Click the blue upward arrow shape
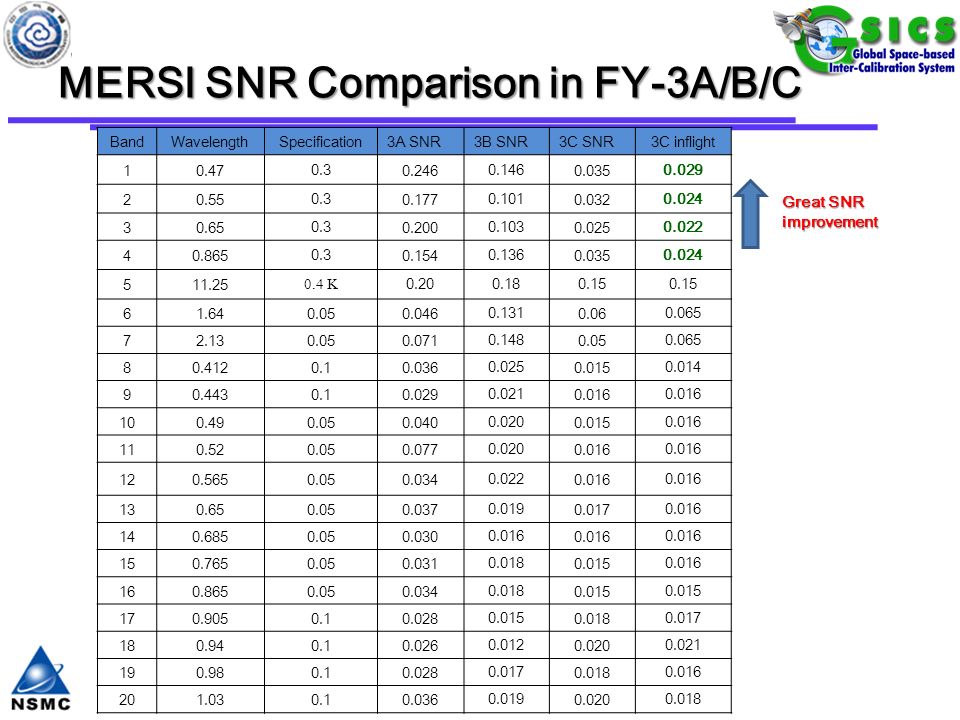The width and height of the screenshot is (960, 720). pos(751,214)
